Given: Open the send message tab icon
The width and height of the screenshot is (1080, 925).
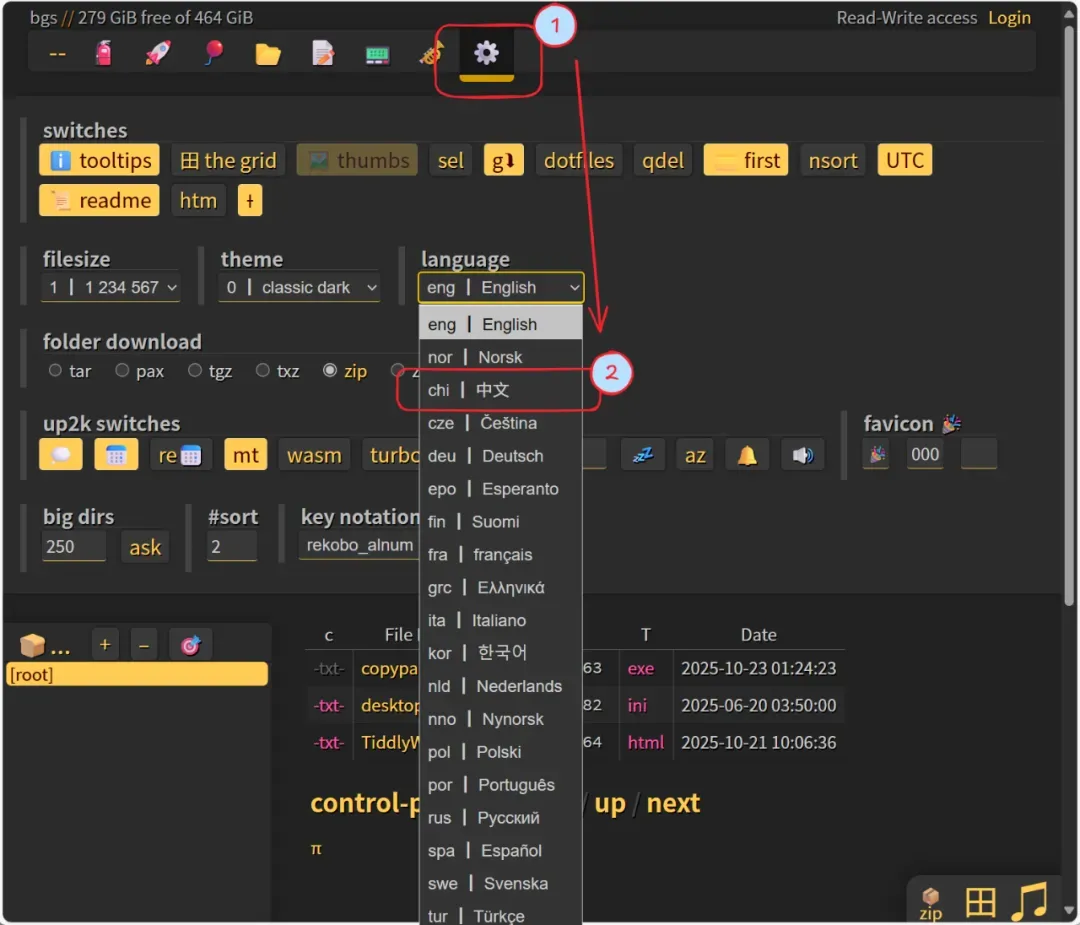Looking at the screenshot, I should [377, 54].
